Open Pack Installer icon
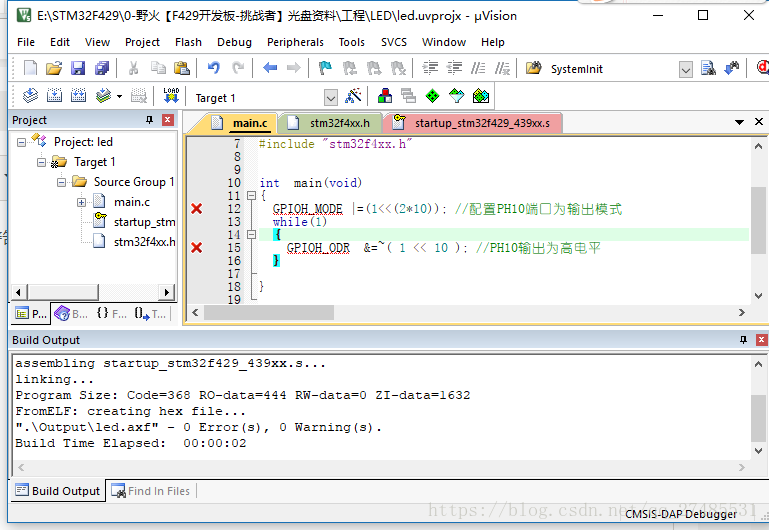Screen dimensions: 769x530 pyautogui.click(x=481, y=96)
